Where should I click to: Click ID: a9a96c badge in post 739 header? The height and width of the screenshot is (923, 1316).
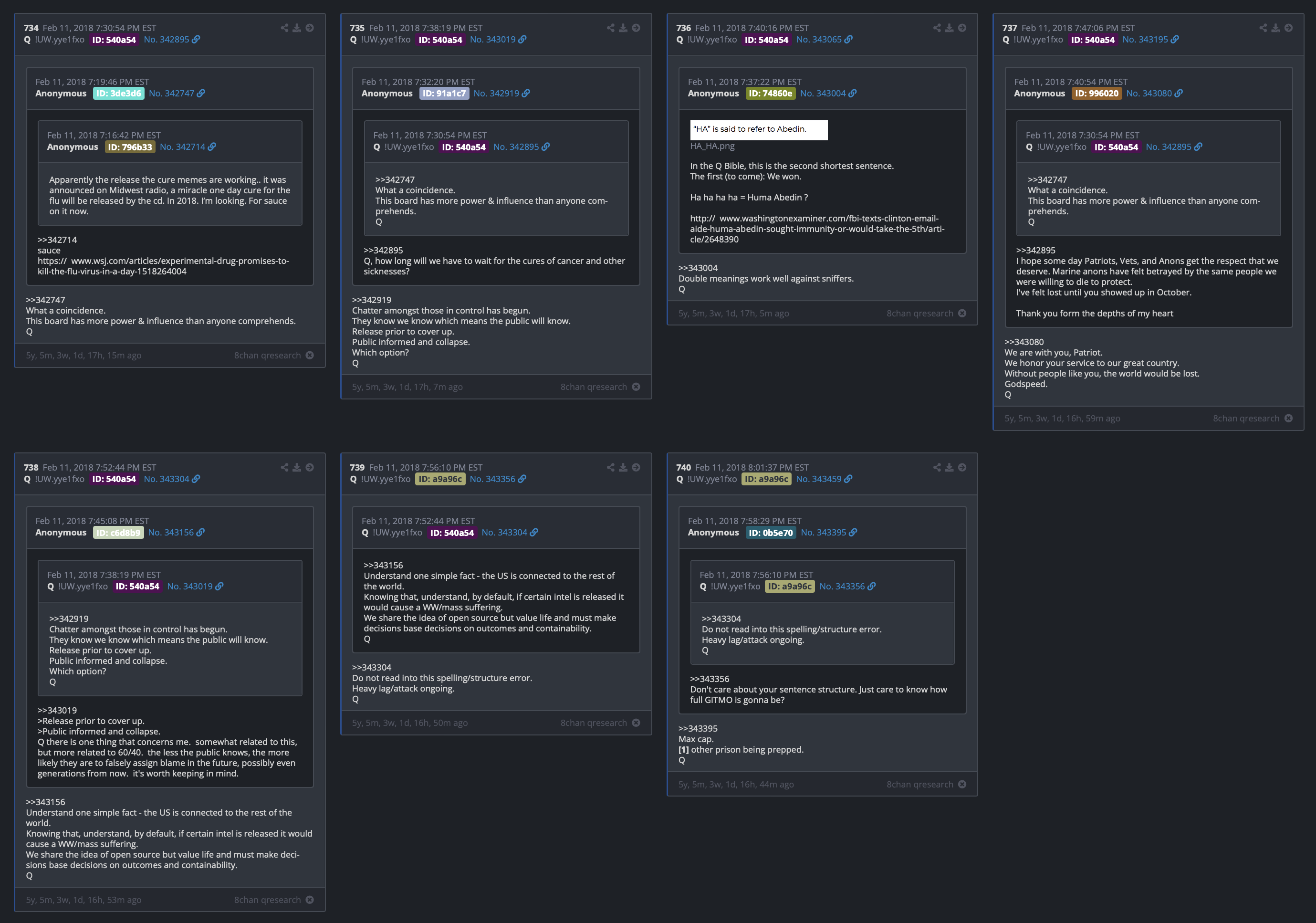pos(440,479)
